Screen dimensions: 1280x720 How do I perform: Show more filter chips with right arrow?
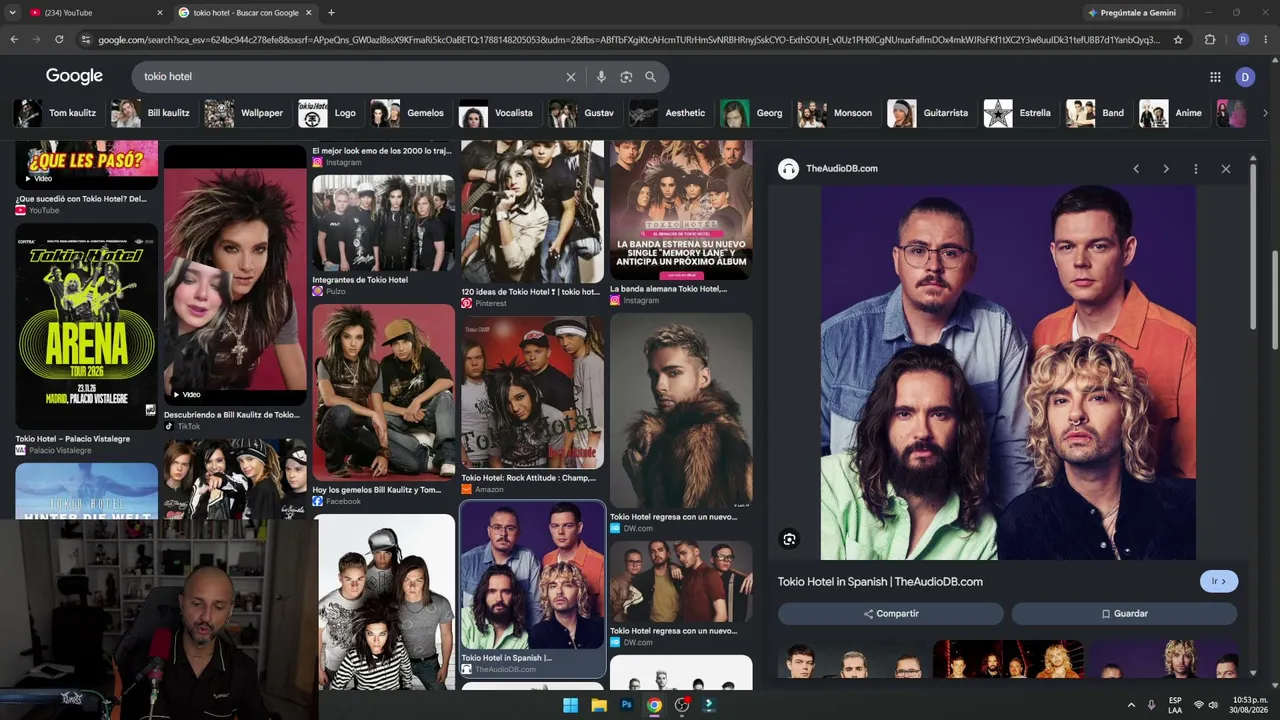click(x=1265, y=113)
